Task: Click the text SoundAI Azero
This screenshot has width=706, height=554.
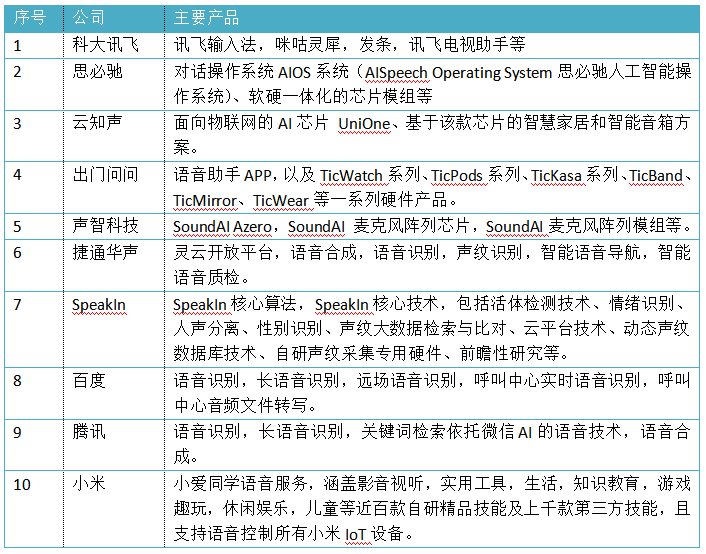Action: tap(222, 227)
